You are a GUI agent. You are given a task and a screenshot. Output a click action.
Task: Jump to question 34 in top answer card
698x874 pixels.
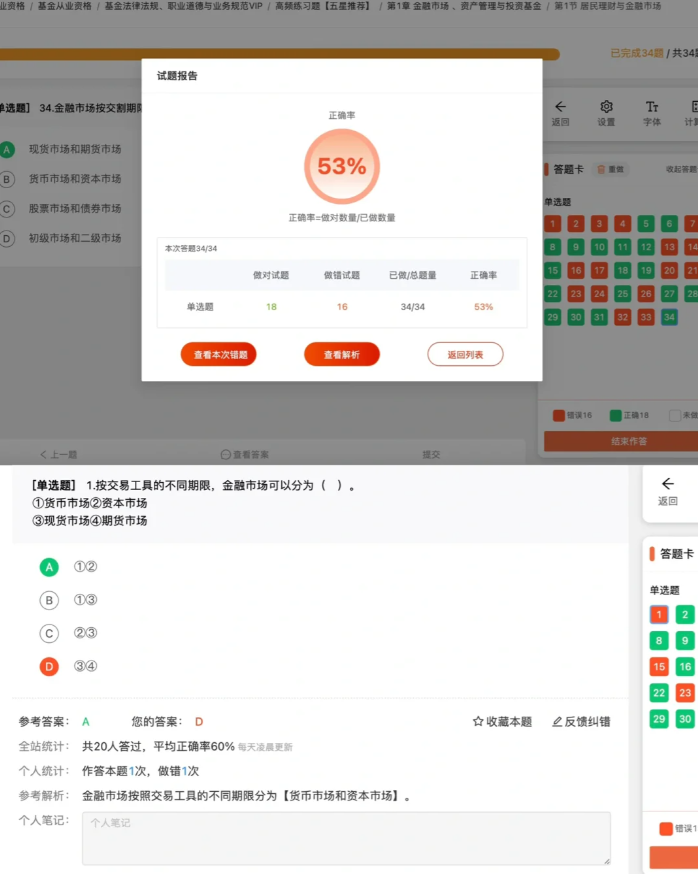click(x=670, y=317)
